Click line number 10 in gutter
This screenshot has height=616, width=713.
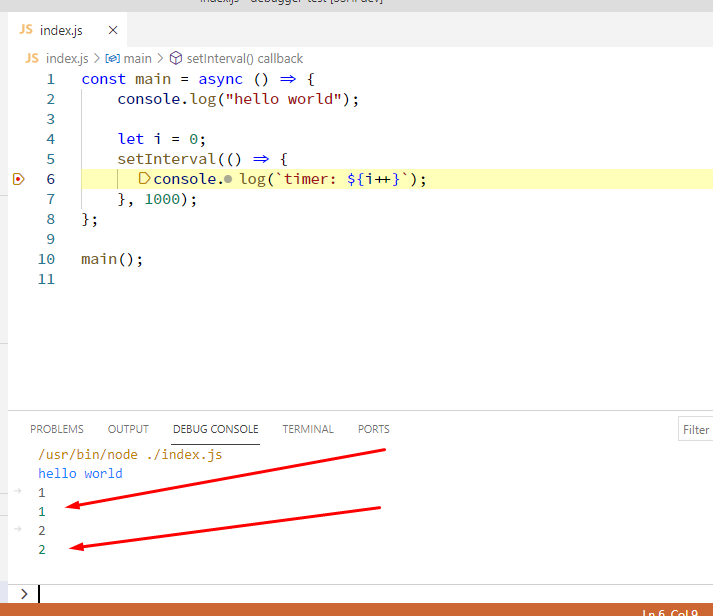(46, 260)
